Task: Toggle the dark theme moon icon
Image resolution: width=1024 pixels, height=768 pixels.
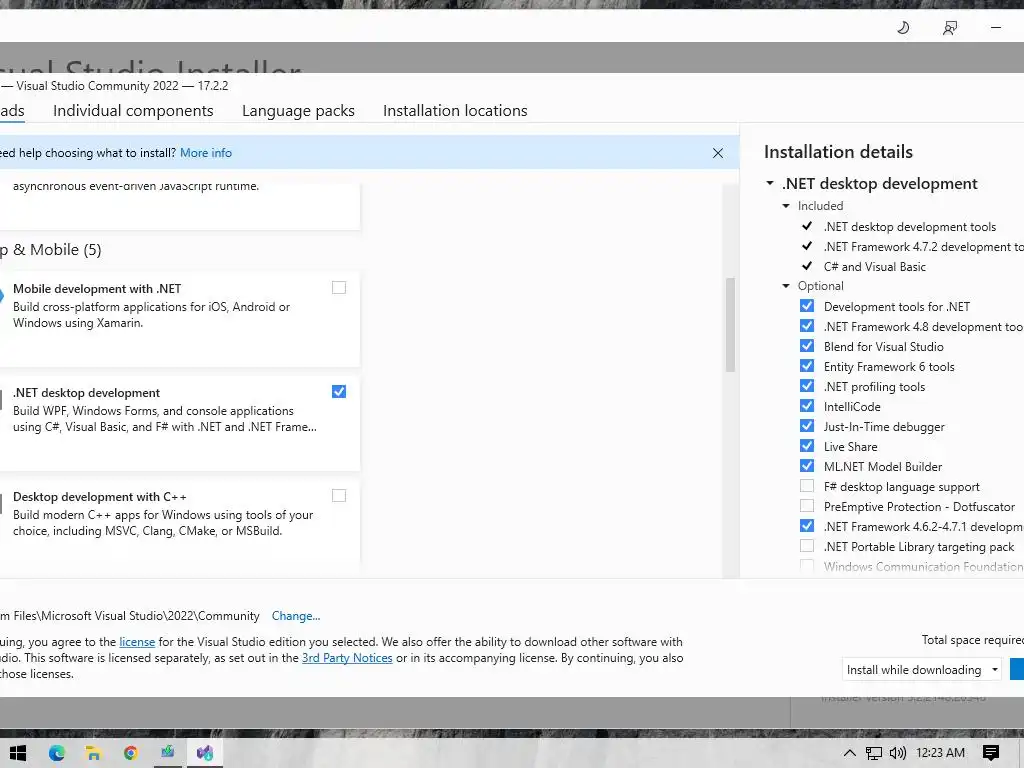Action: tap(903, 27)
